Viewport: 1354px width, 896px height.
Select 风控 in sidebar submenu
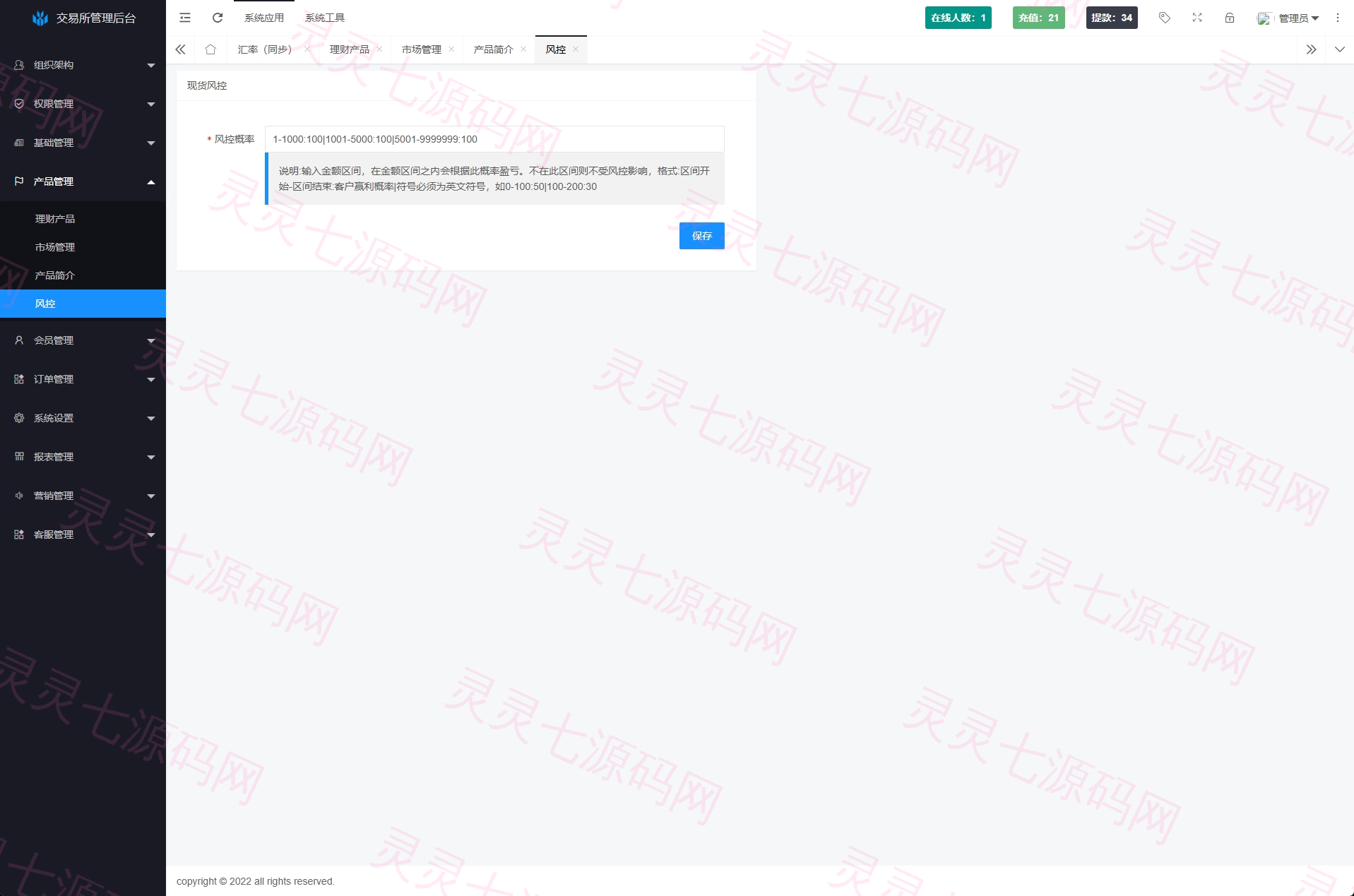(83, 304)
